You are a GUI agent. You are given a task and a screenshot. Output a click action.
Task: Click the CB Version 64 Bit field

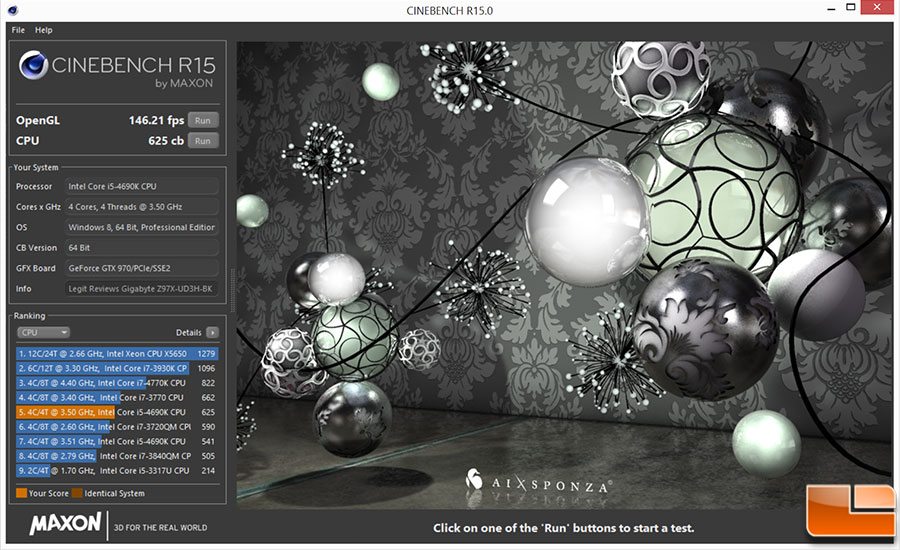[142, 247]
